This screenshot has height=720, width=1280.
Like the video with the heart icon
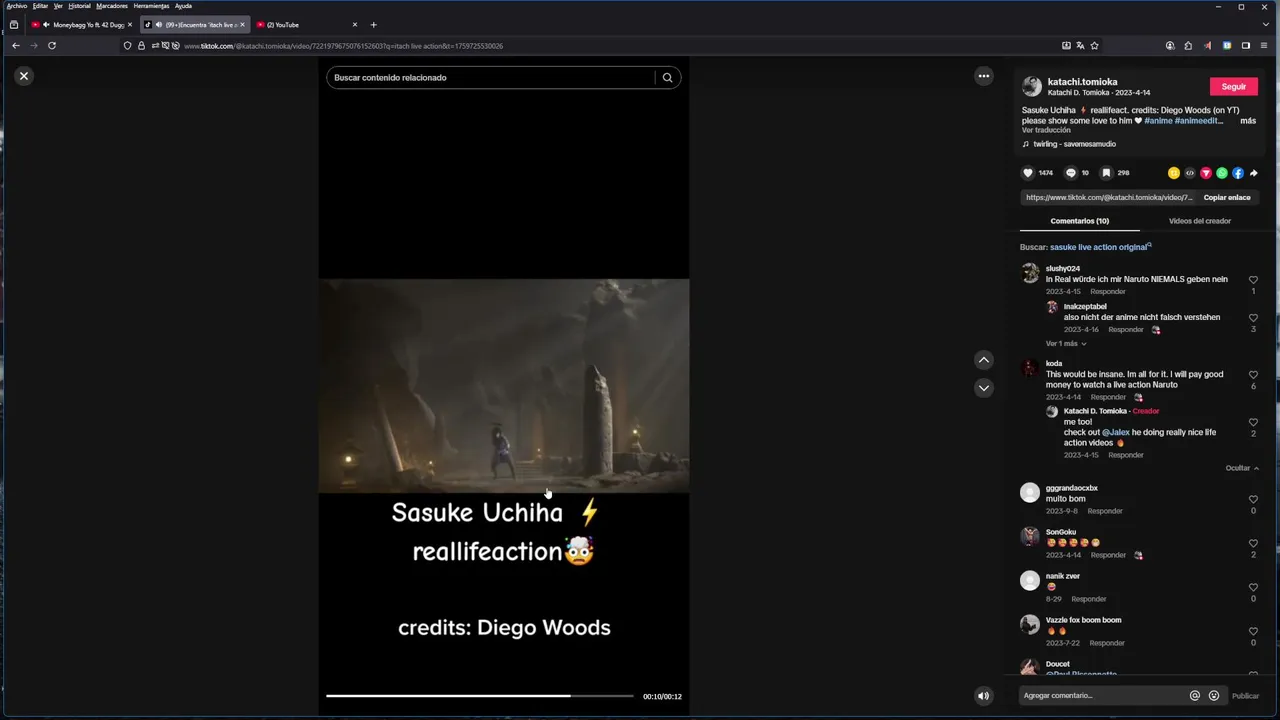tap(1028, 173)
